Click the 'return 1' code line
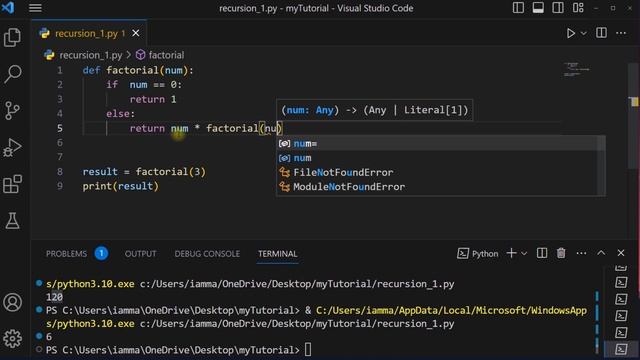The image size is (640, 360). coord(153,99)
